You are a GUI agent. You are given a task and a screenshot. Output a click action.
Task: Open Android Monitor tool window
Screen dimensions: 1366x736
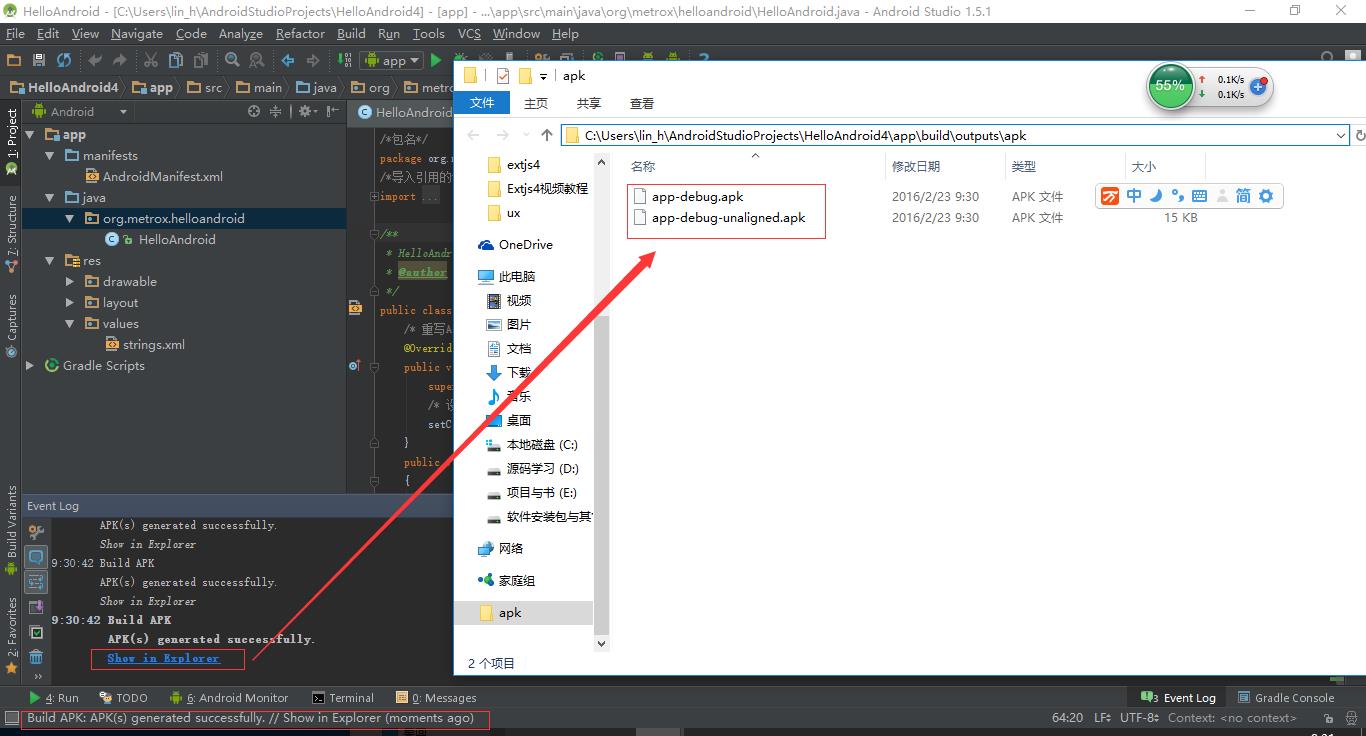[229, 698]
